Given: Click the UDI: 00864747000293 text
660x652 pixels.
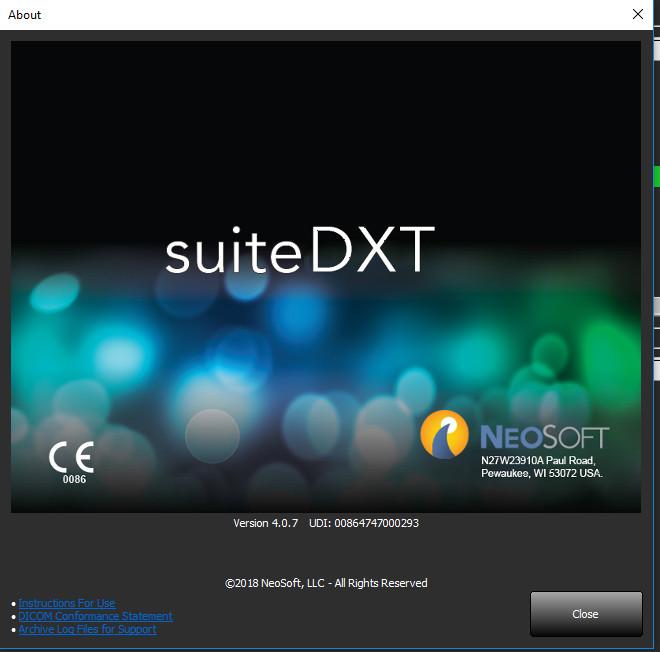Looking at the screenshot, I should pos(364,523).
